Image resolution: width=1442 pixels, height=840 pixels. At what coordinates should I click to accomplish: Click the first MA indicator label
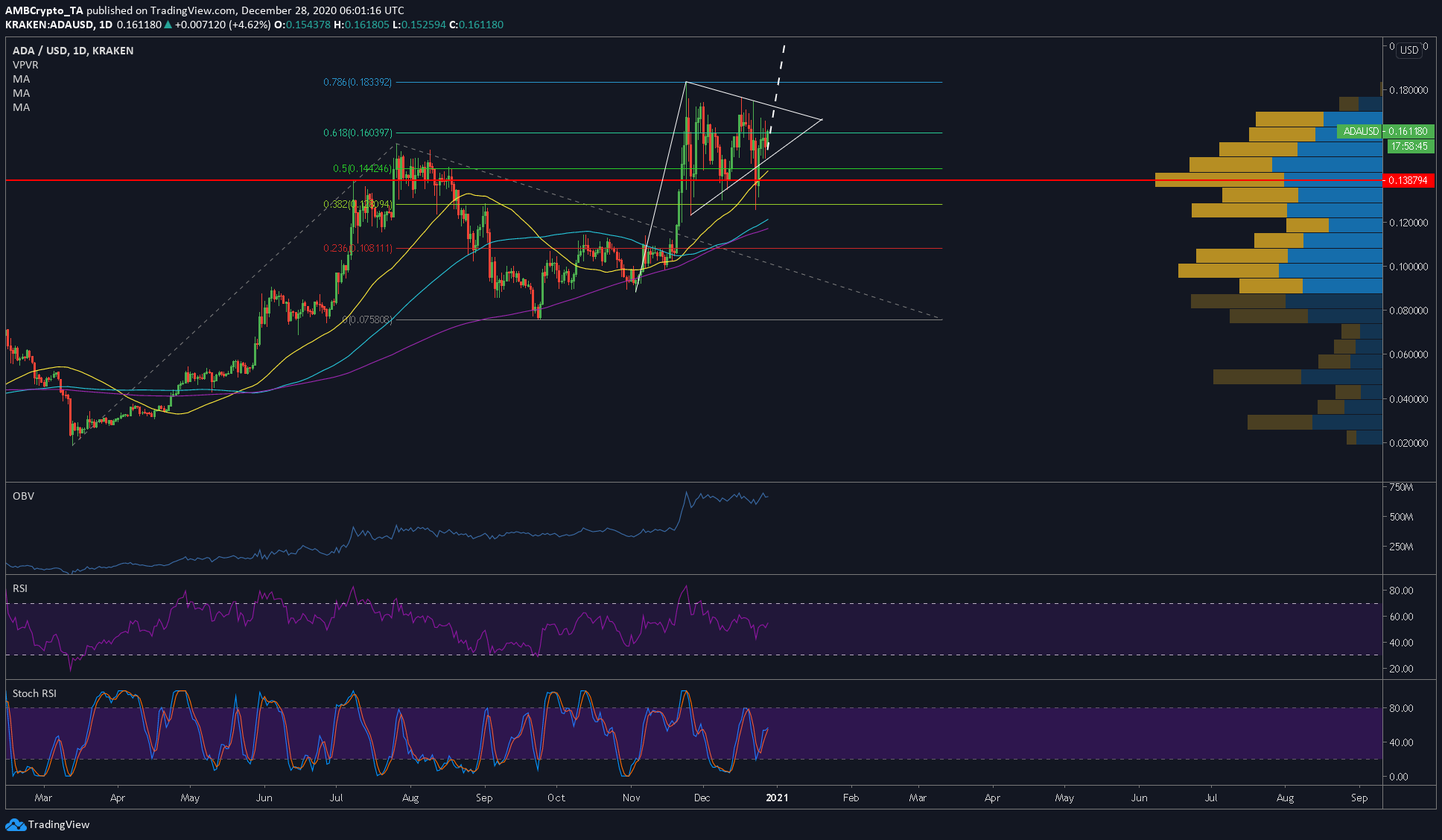(21, 79)
